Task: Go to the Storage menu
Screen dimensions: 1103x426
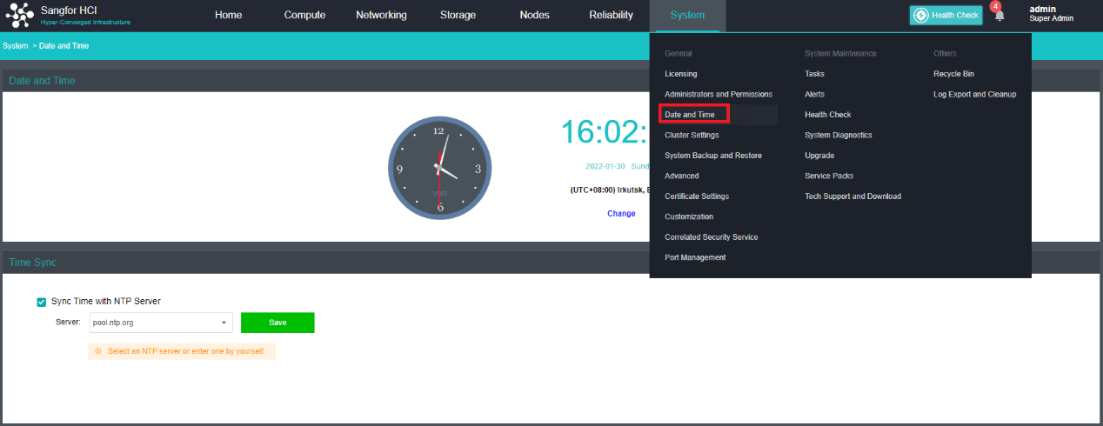Action: pyautogui.click(x=458, y=15)
